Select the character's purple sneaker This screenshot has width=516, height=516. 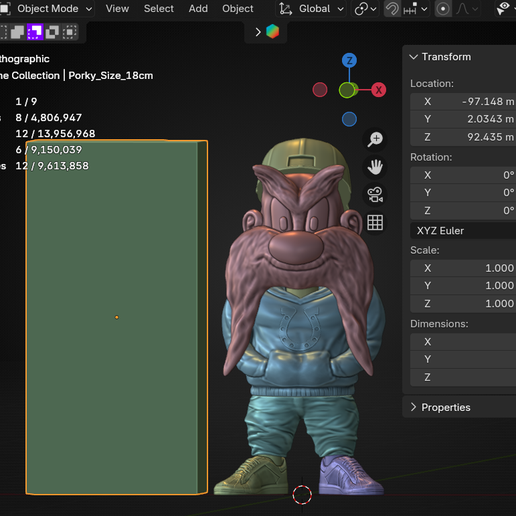[351, 476]
